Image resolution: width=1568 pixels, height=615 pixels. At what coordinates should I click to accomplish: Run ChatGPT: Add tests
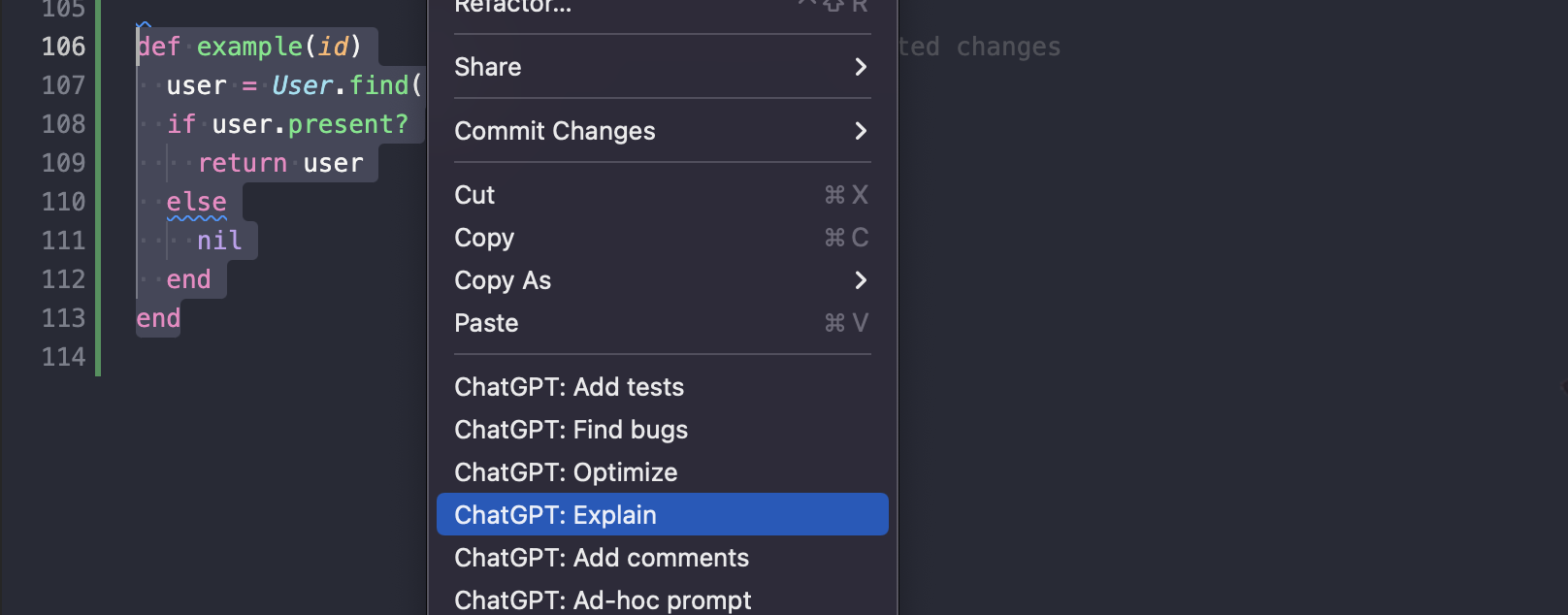point(569,387)
